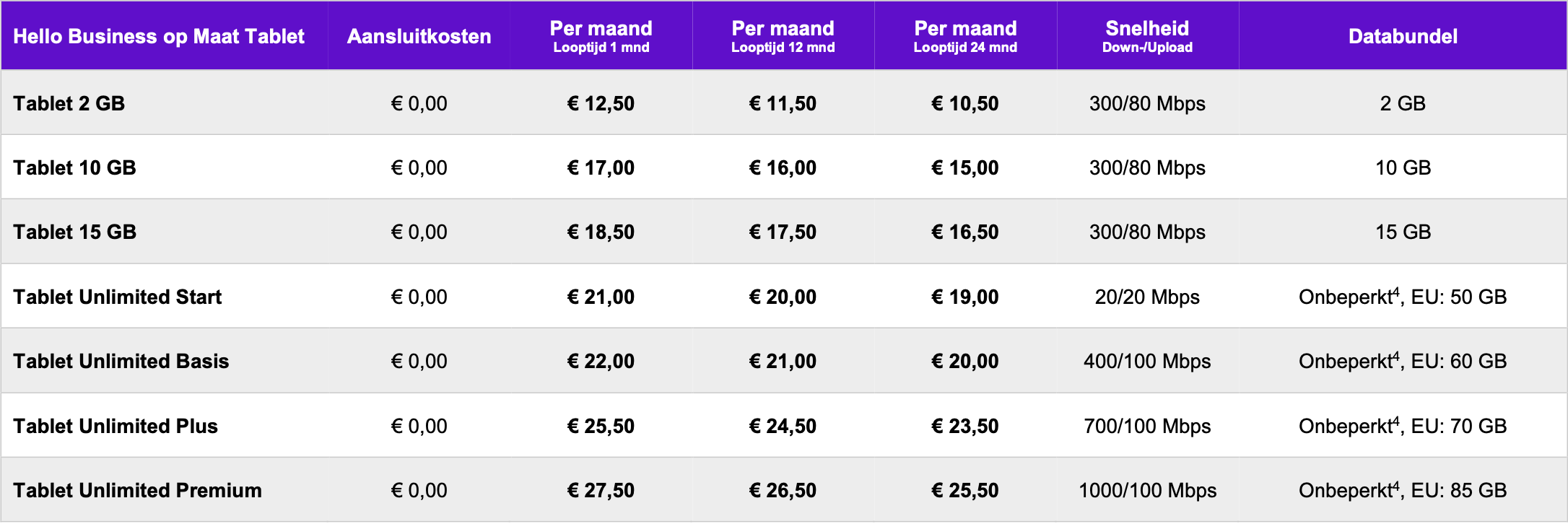
Task: Click the Databundel column header
Action: tap(1403, 36)
